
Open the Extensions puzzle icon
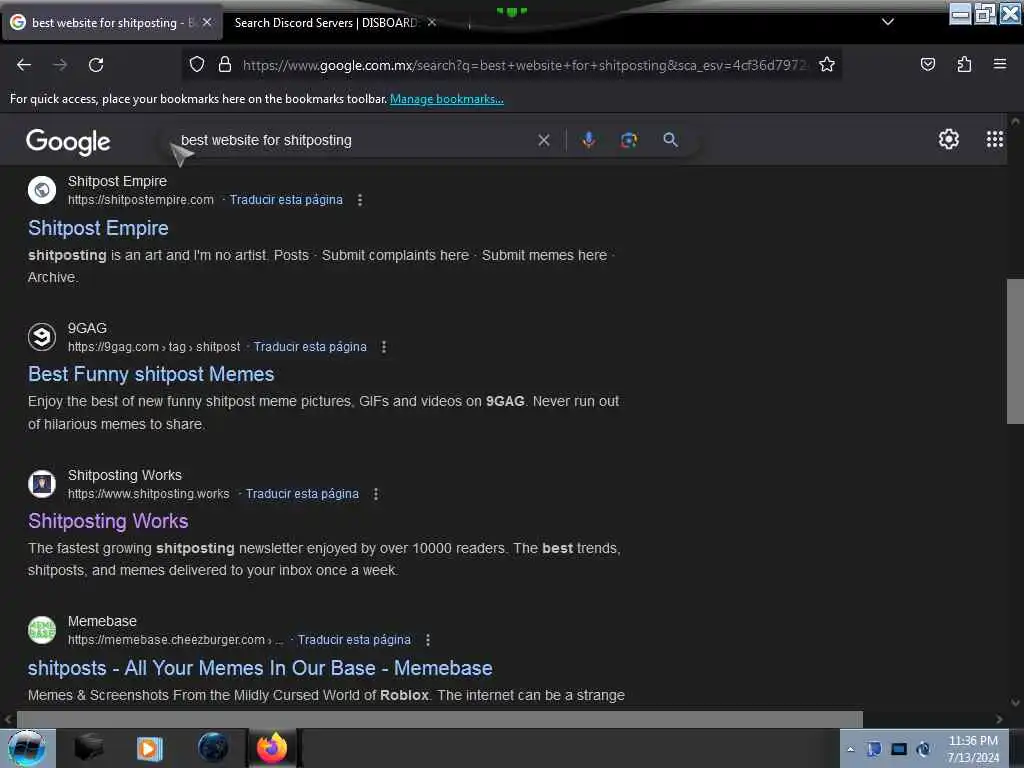click(964, 64)
